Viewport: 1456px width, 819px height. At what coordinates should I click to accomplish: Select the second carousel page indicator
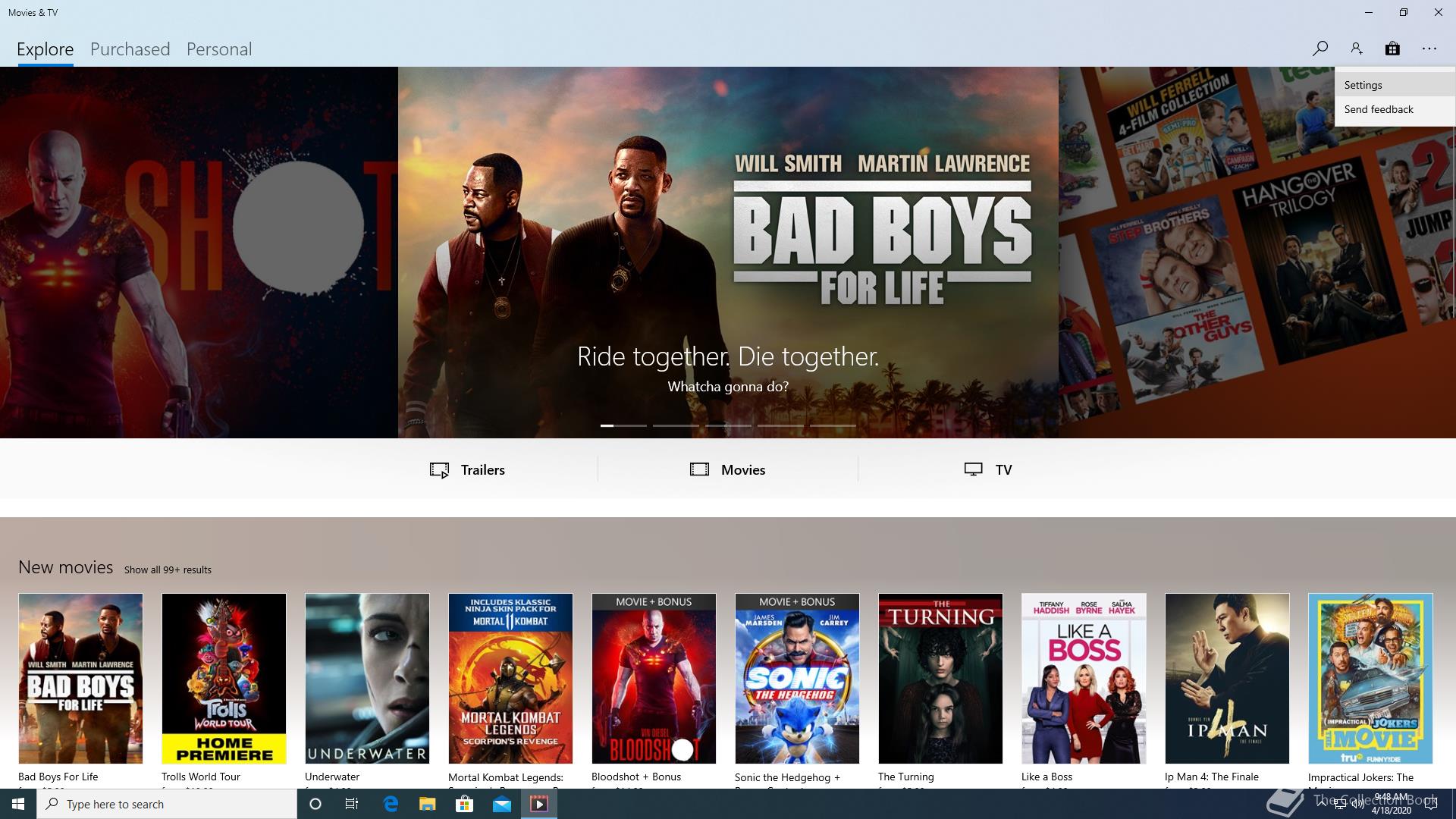(x=676, y=425)
